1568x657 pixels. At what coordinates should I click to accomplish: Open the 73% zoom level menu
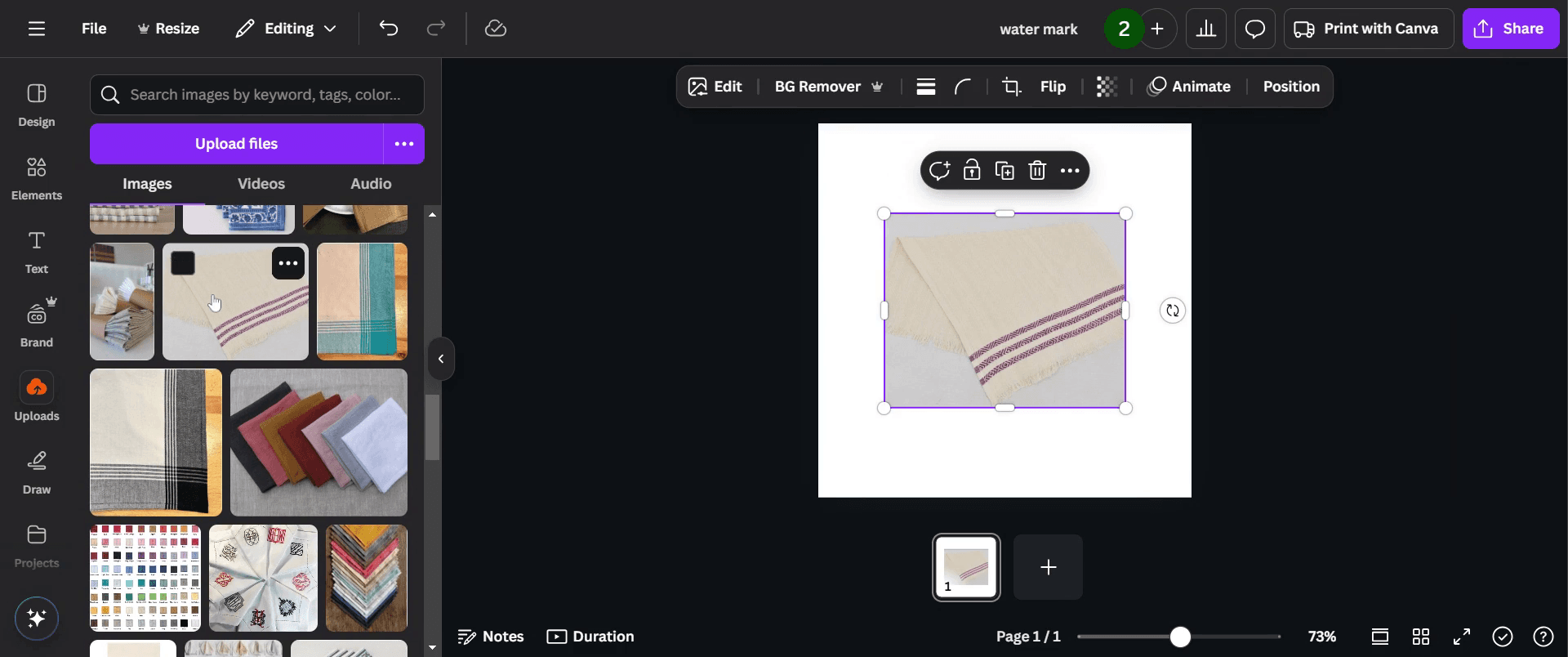click(1321, 637)
